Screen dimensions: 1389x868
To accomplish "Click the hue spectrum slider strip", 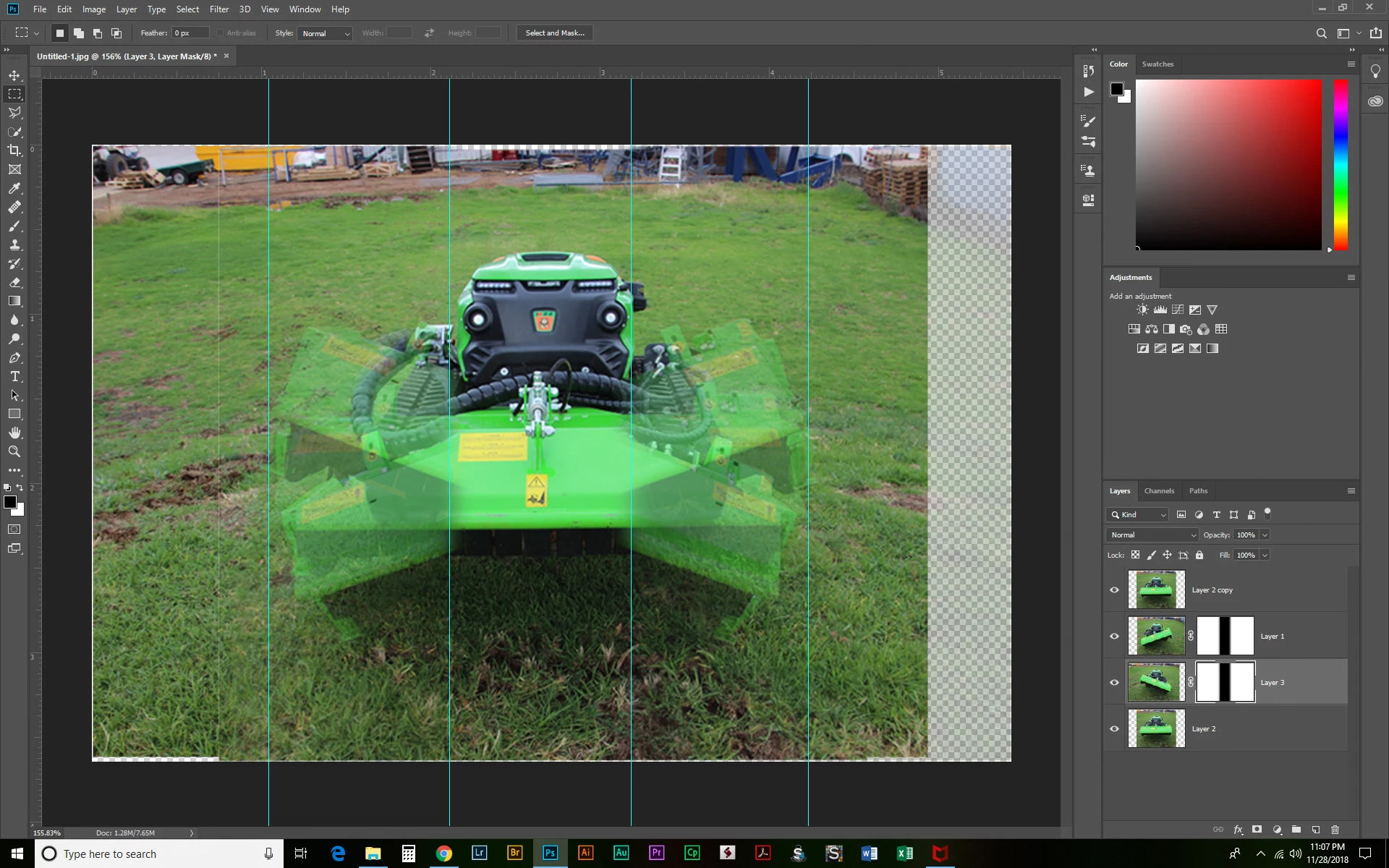I will pyautogui.click(x=1341, y=165).
